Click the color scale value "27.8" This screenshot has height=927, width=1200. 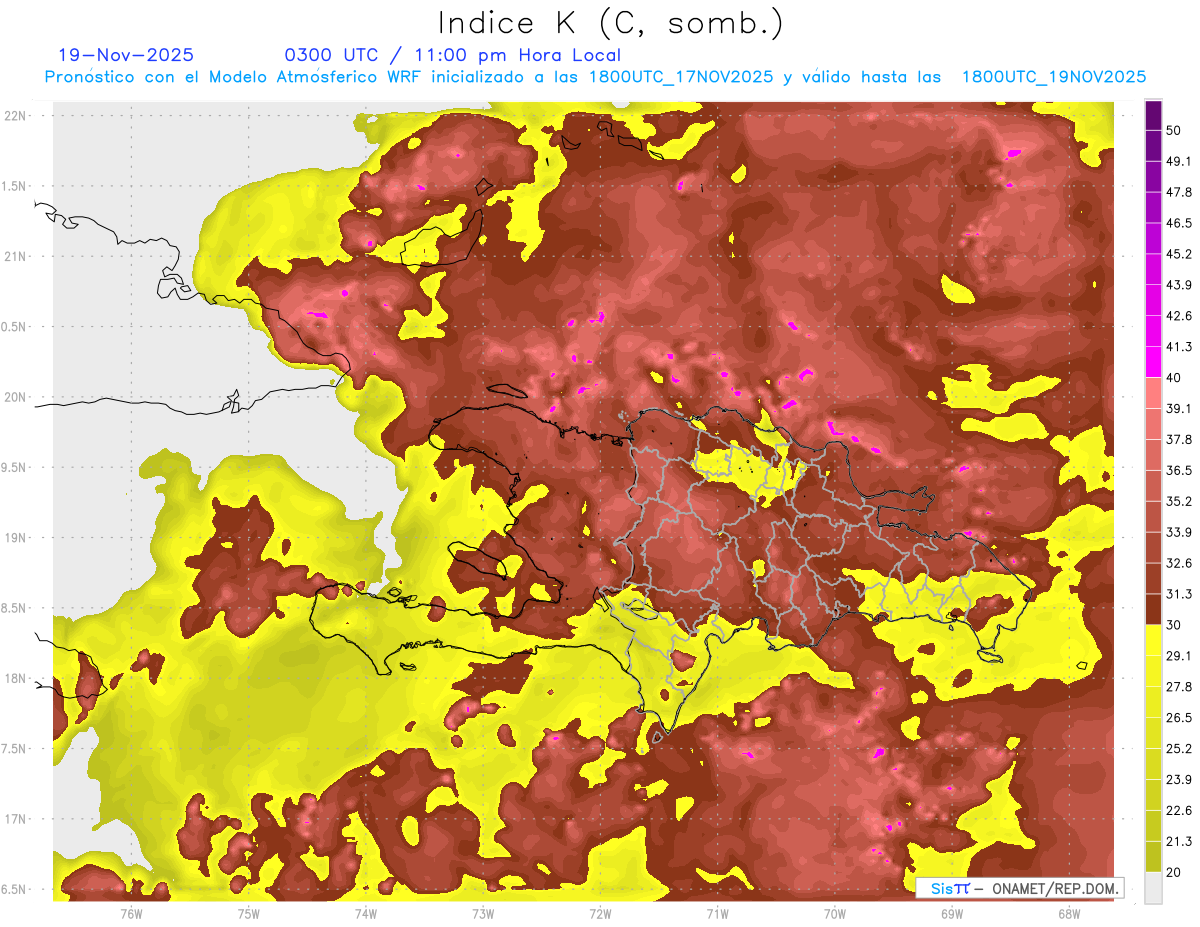[x=1178, y=687]
